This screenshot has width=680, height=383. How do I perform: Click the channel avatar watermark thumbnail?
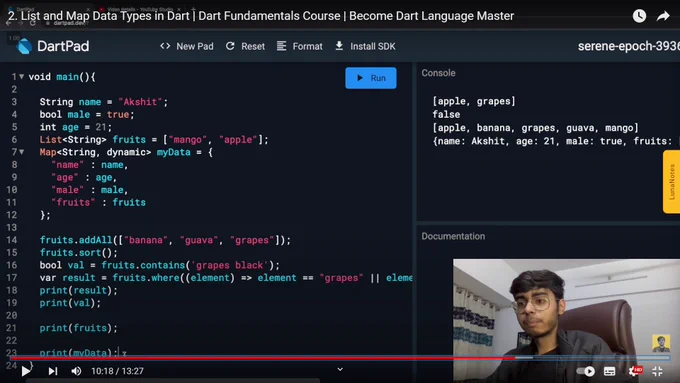coord(661,343)
